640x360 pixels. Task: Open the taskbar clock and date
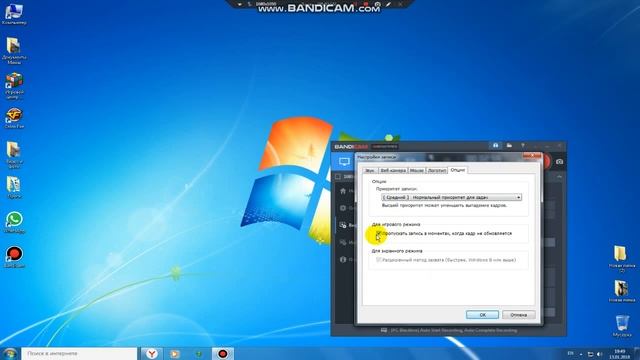619,354
